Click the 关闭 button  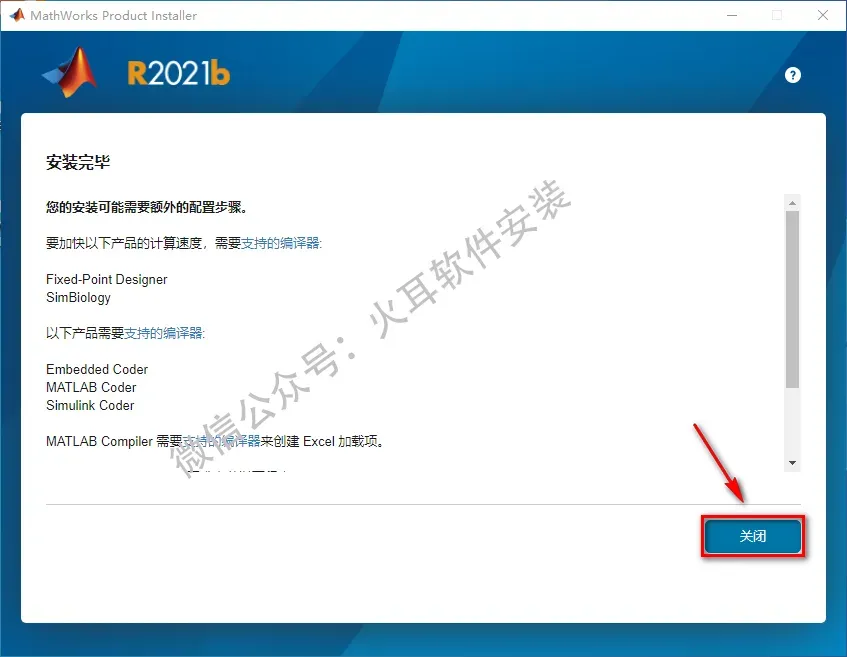point(753,536)
